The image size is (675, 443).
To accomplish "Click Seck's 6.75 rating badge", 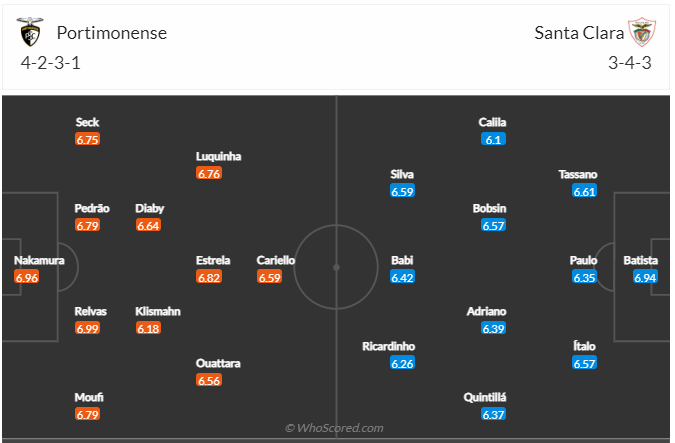I will (88, 140).
